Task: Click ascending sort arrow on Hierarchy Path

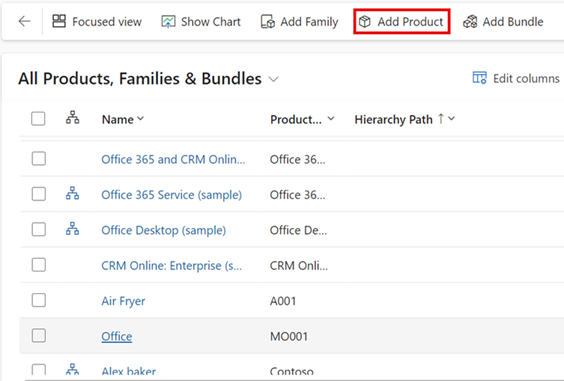Action: pos(441,118)
